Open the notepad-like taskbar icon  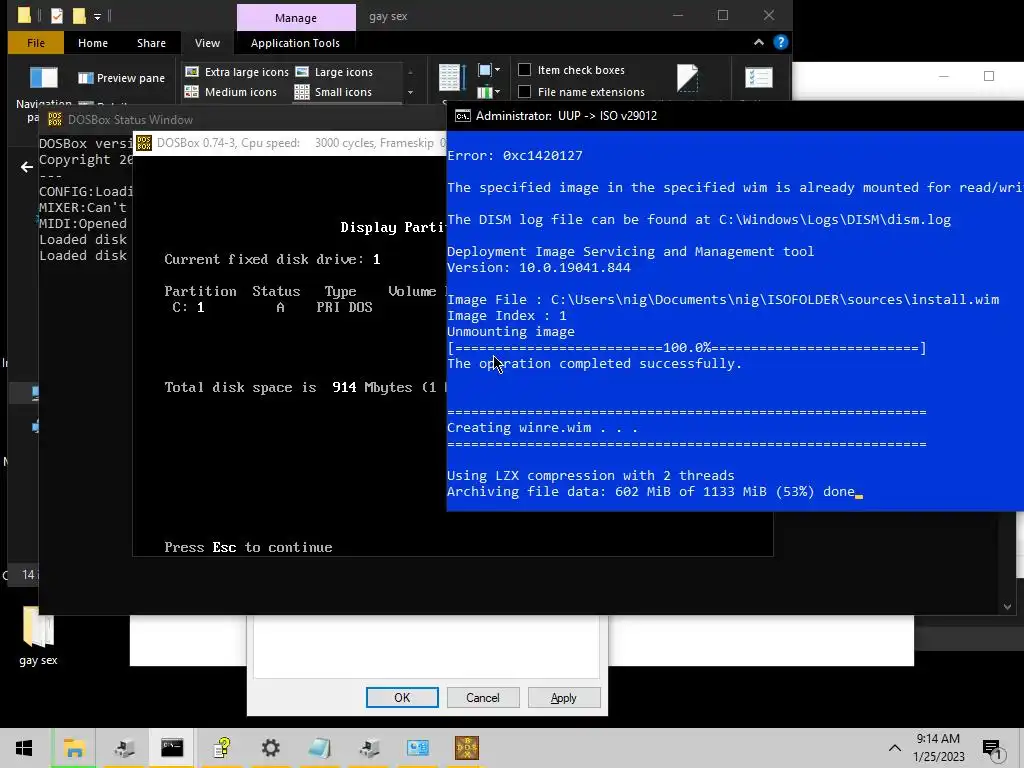pyautogui.click(x=320, y=748)
